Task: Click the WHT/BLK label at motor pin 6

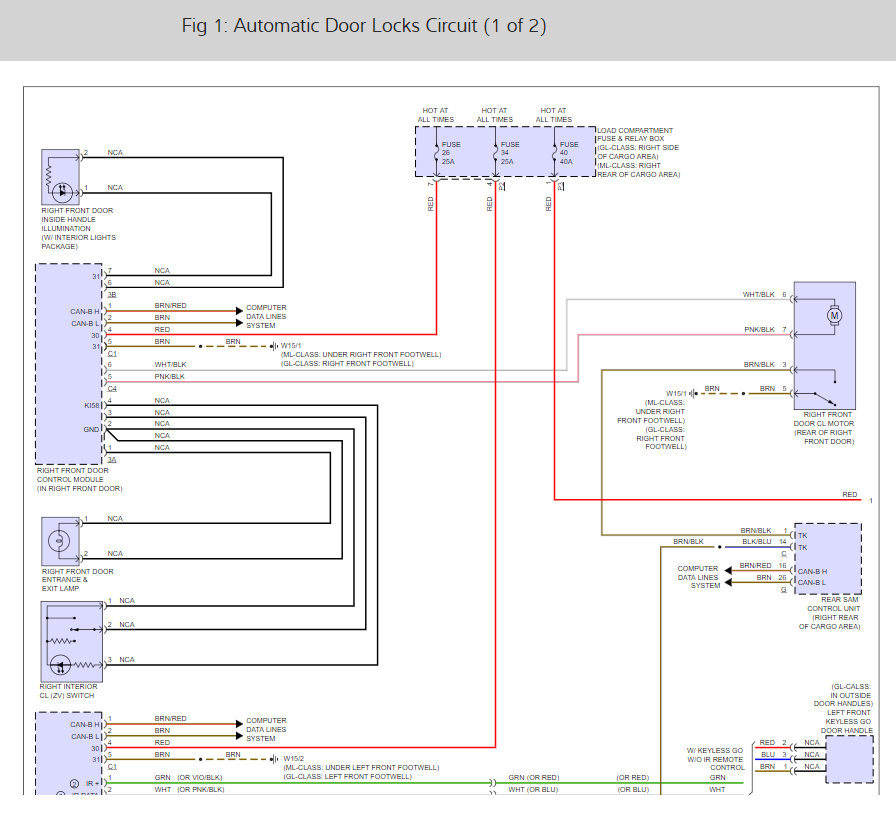Action: pos(759,294)
